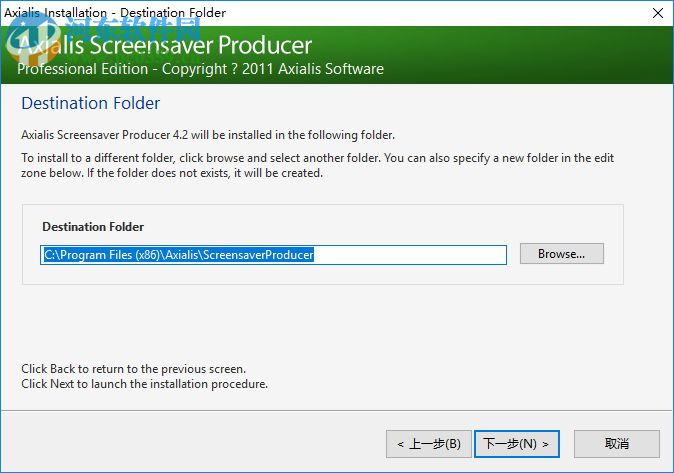
Task: Close the Axialis Installation window
Action: tap(658, 13)
